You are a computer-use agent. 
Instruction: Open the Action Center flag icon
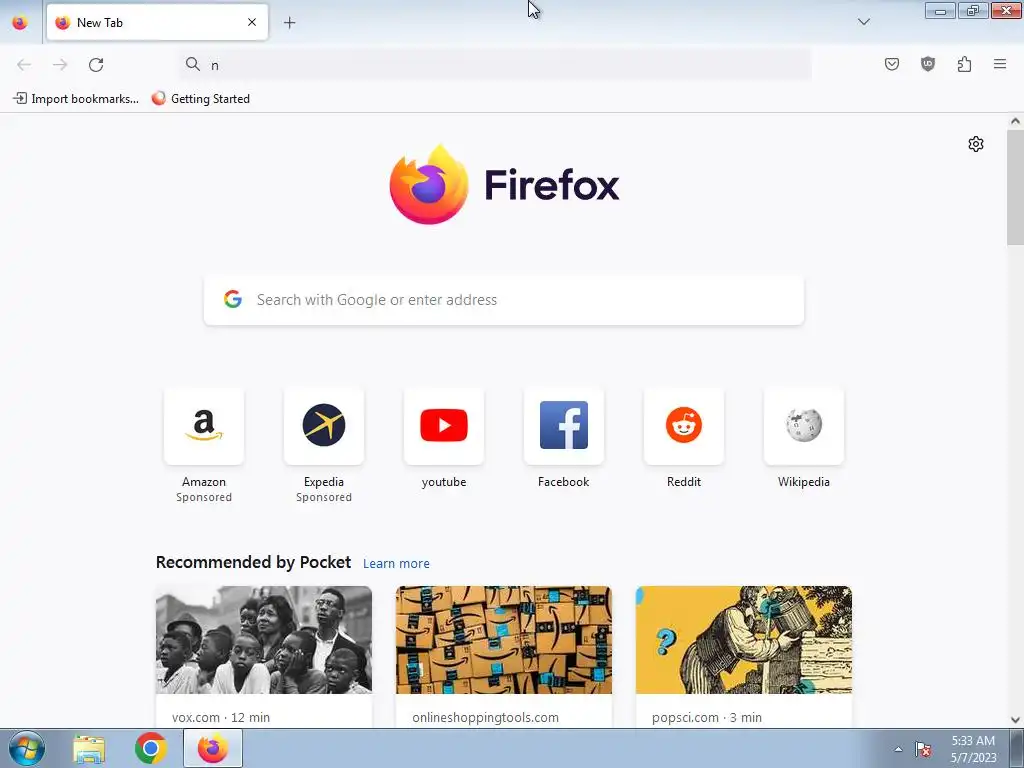[x=923, y=749]
